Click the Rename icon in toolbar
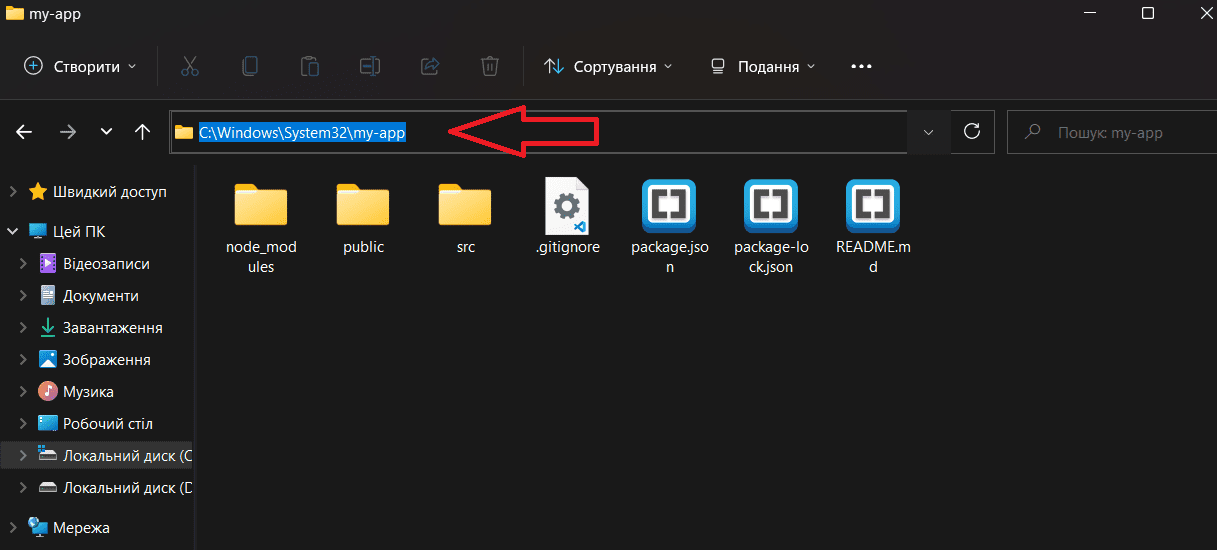Image resolution: width=1217 pixels, height=550 pixels. (x=370, y=67)
